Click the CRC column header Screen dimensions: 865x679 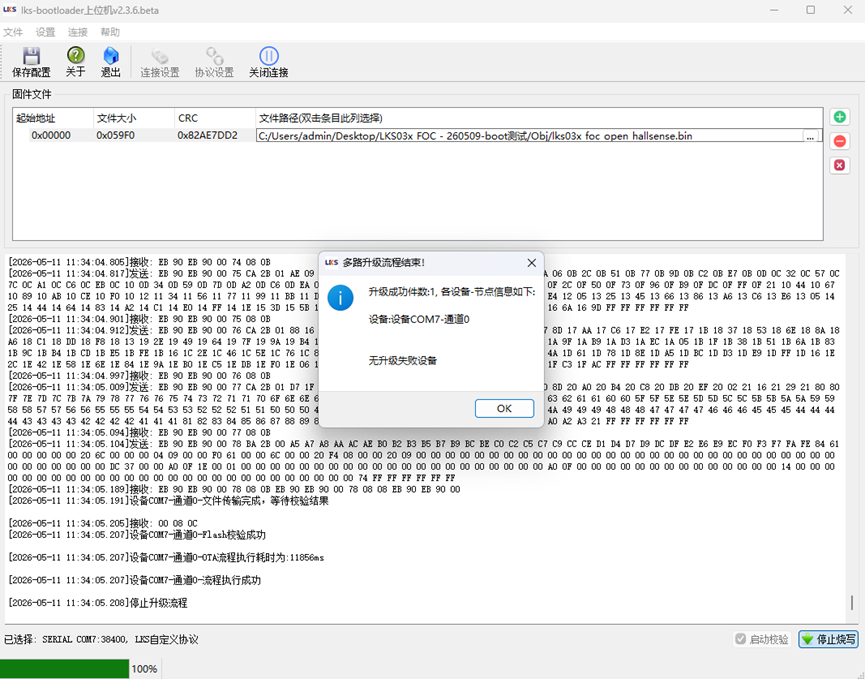click(215, 118)
